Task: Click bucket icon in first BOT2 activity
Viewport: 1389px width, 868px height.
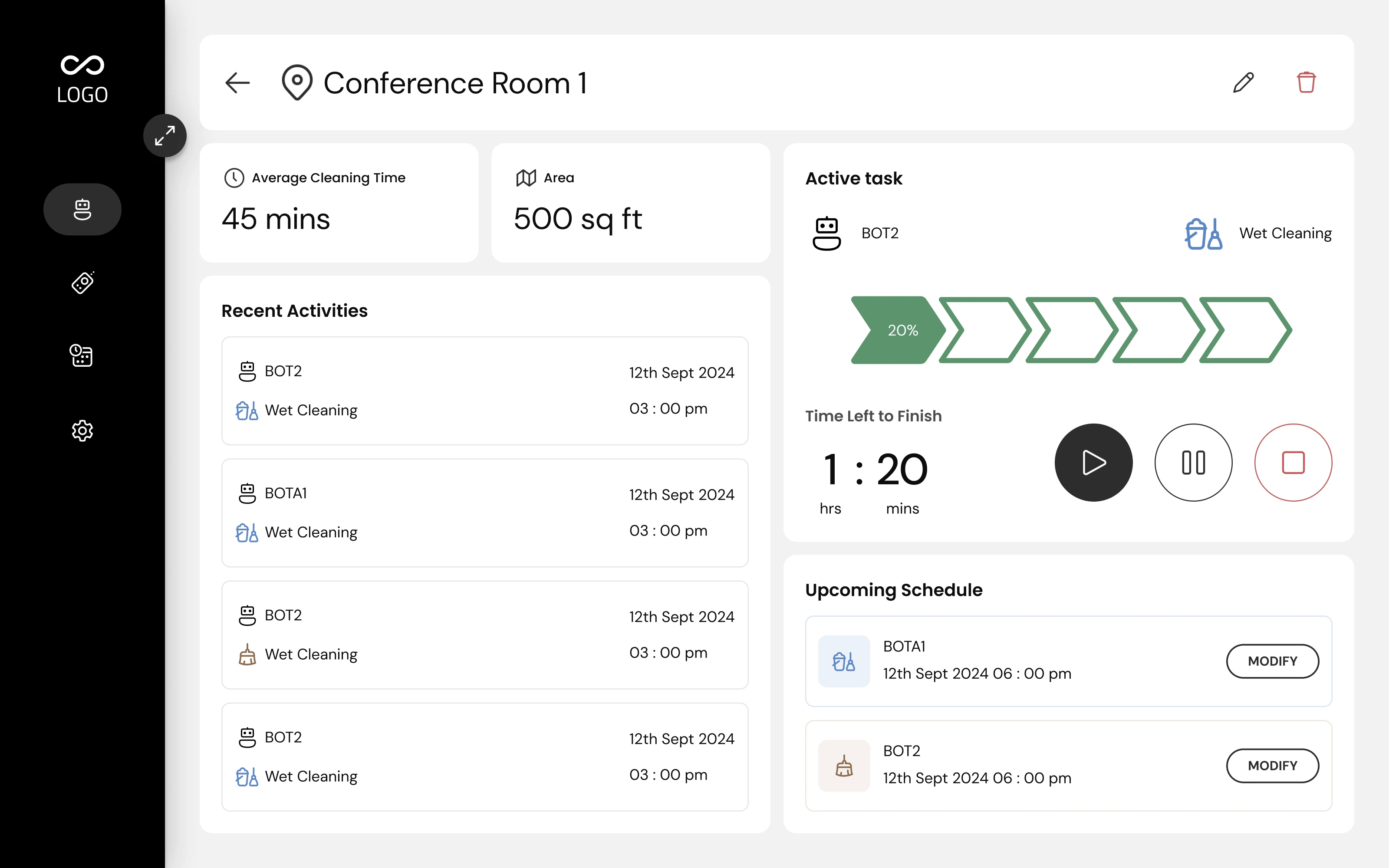Action: tap(247, 411)
